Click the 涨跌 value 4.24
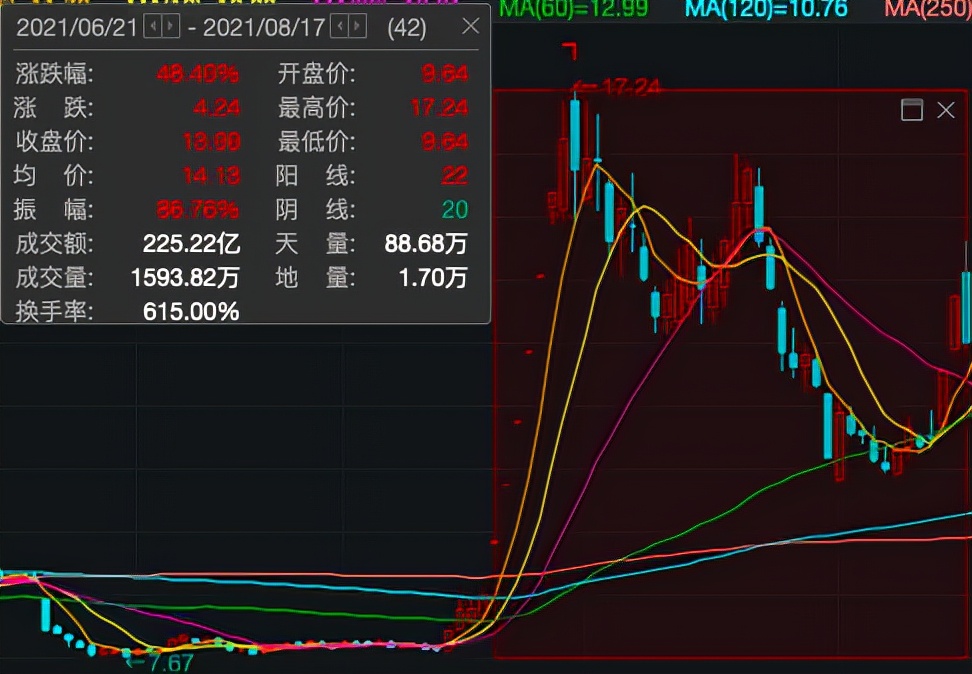 click(x=216, y=108)
